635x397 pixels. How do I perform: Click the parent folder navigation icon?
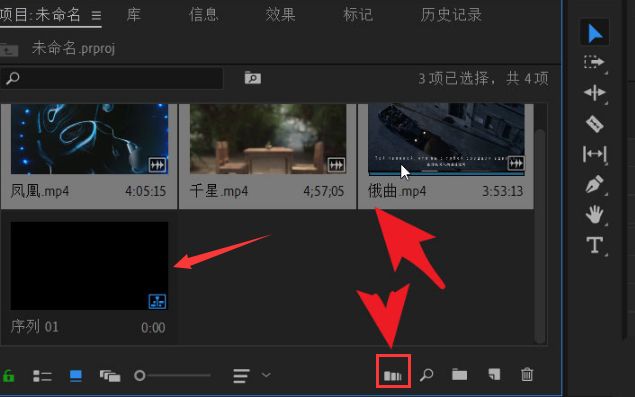(x=9, y=50)
